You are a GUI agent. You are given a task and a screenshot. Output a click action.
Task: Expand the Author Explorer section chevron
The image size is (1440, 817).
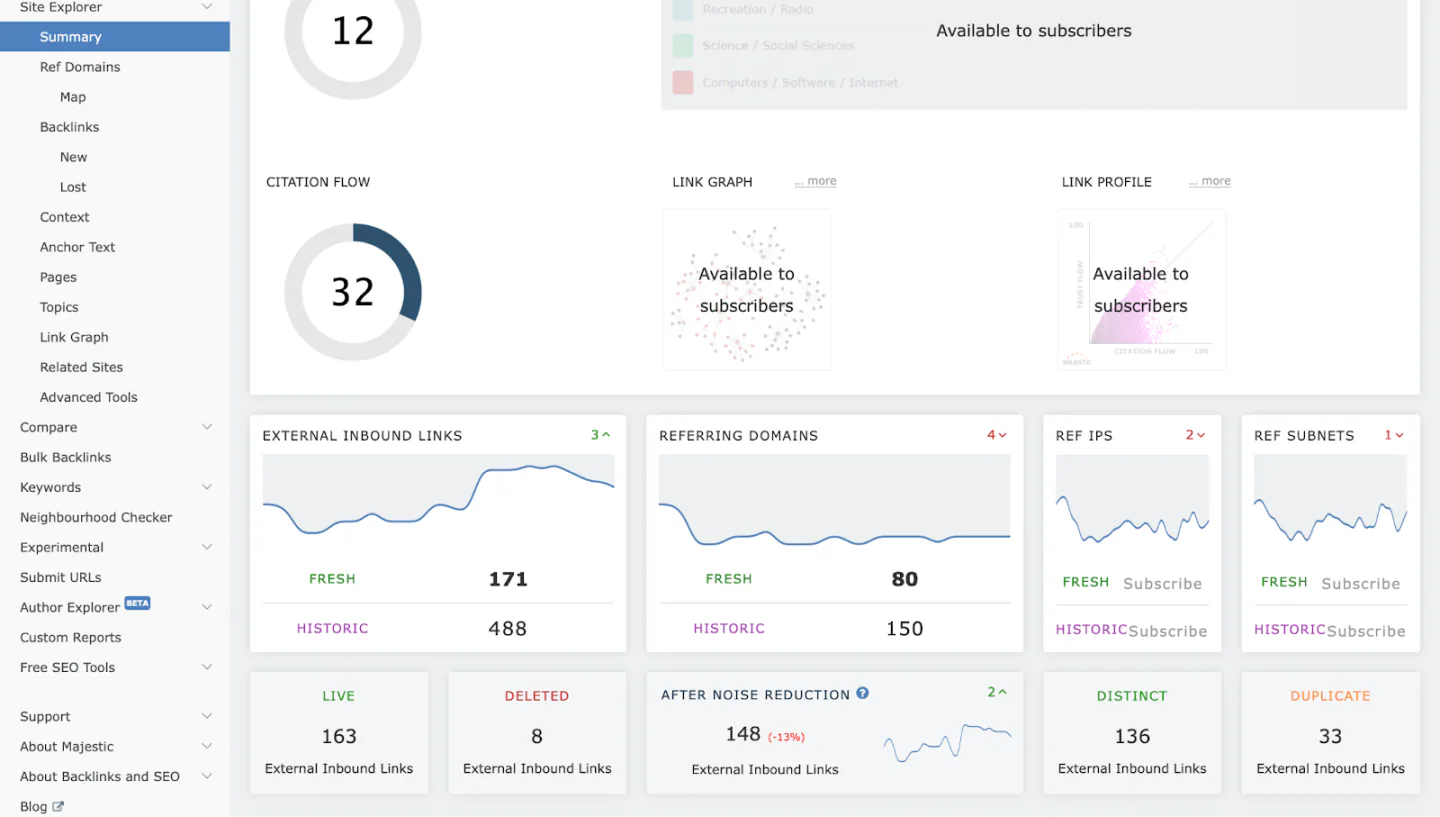point(207,607)
